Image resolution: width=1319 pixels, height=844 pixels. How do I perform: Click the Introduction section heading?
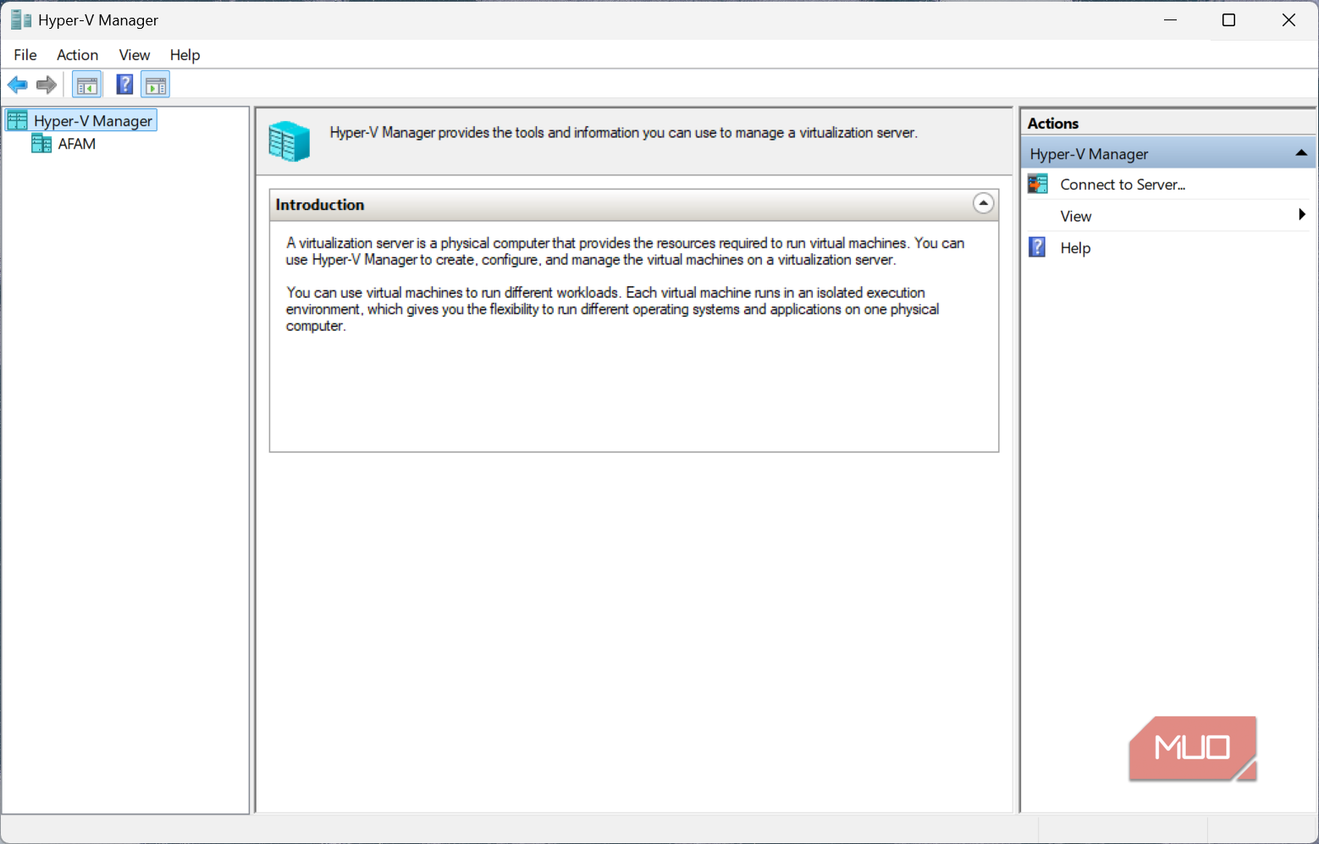pyautogui.click(x=320, y=205)
